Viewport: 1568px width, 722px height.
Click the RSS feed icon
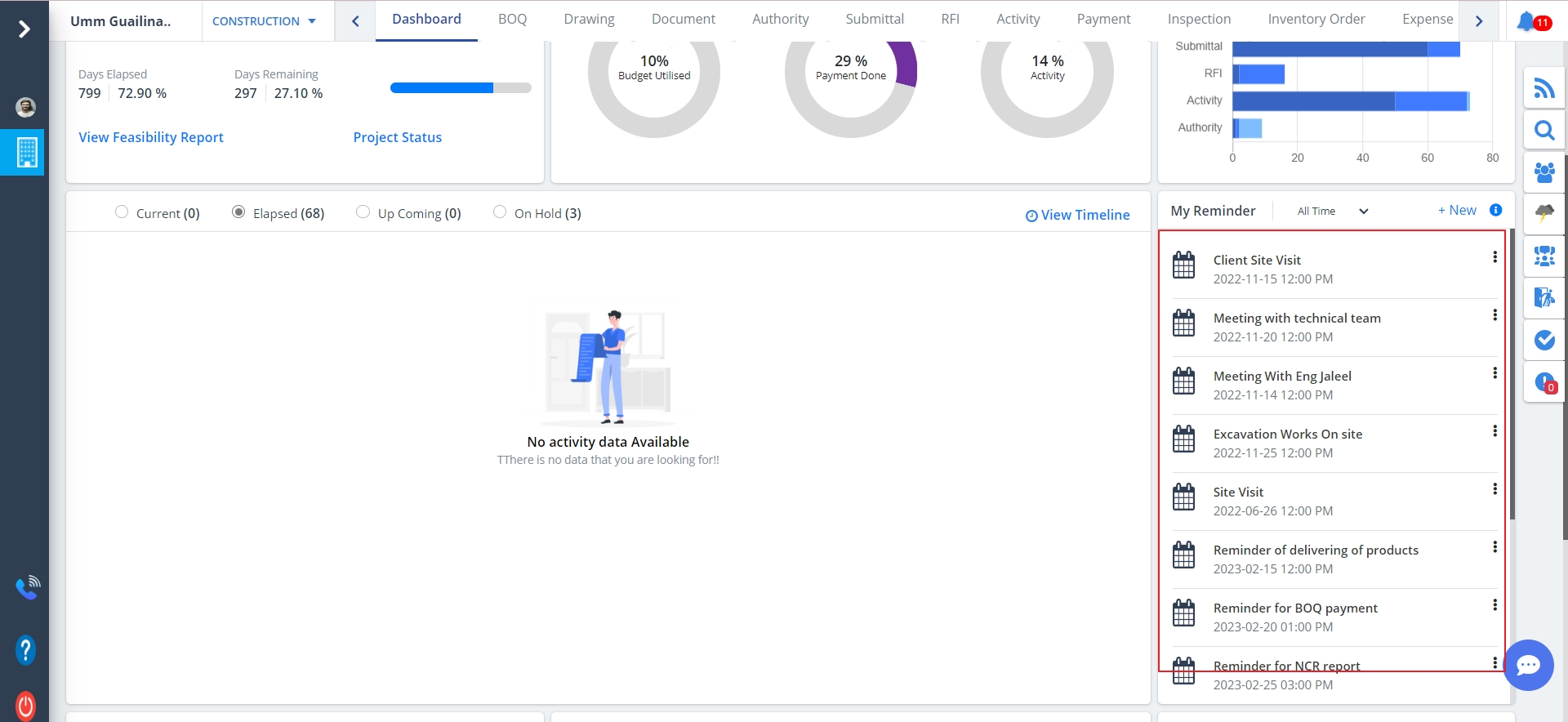[x=1543, y=88]
